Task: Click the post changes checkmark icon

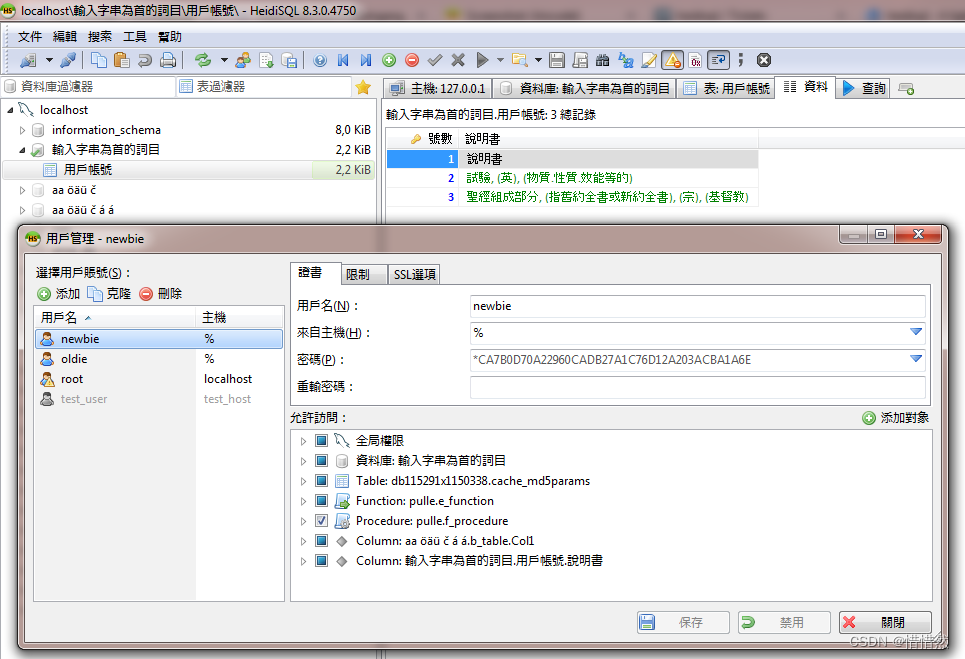Action: tap(435, 60)
